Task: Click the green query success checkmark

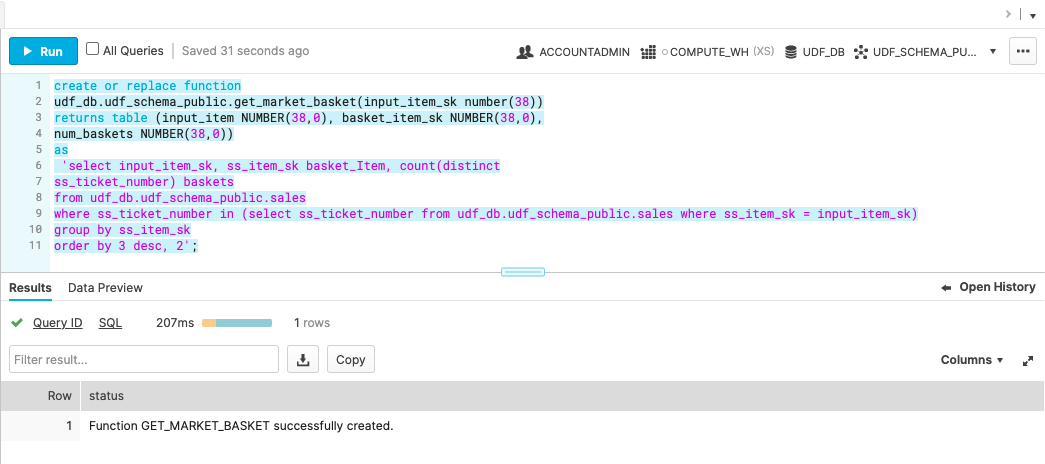Action: click(16, 323)
